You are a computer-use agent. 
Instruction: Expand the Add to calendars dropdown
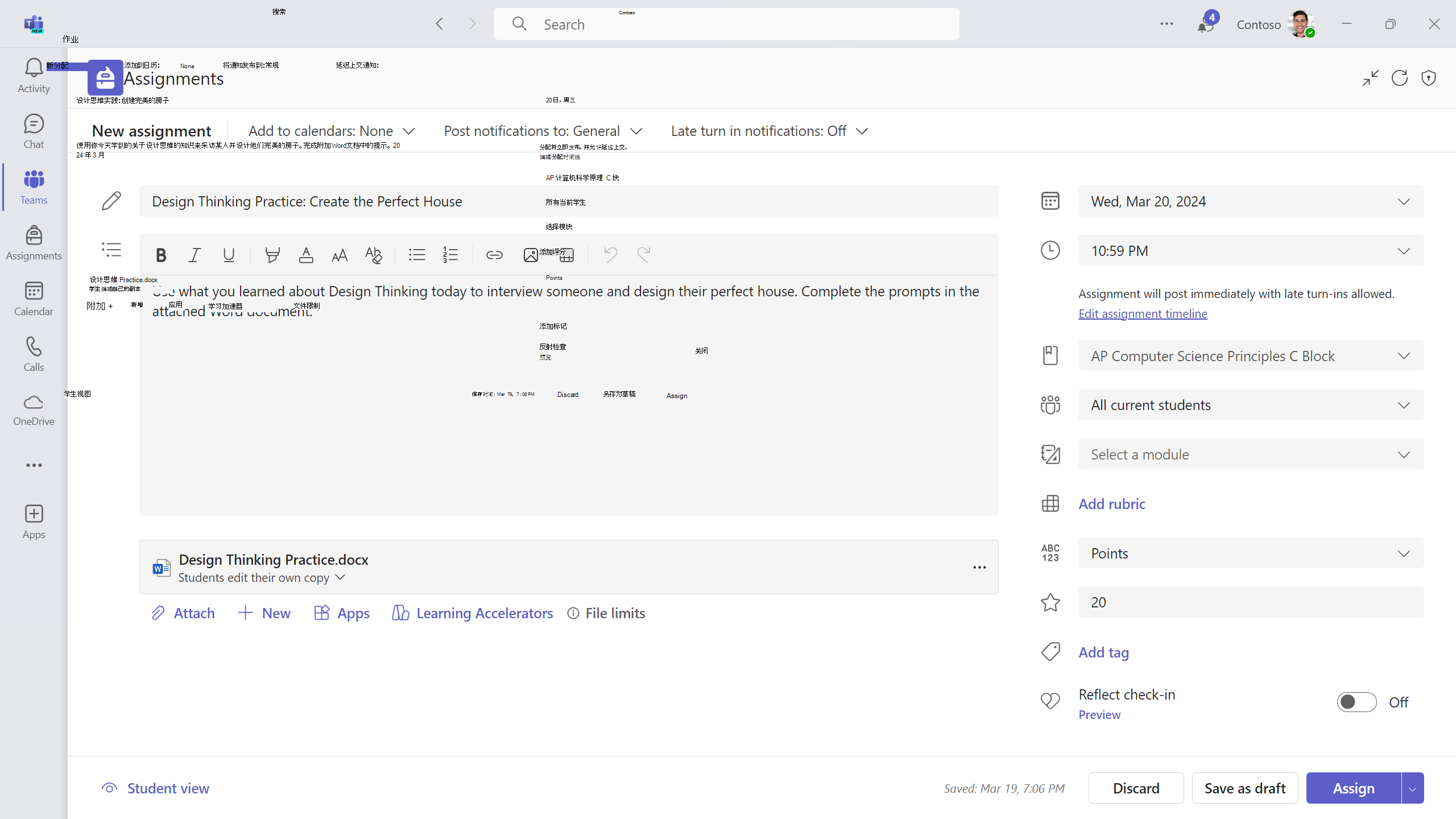point(332,131)
